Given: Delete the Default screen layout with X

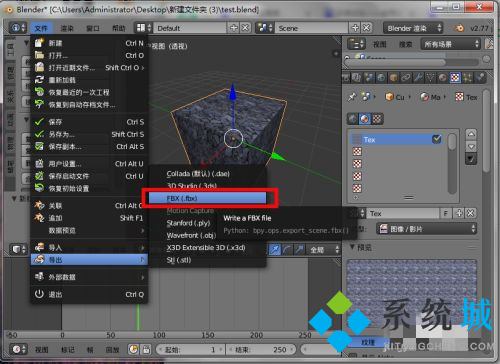Looking at the screenshot, I should click(x=245, y=28).
